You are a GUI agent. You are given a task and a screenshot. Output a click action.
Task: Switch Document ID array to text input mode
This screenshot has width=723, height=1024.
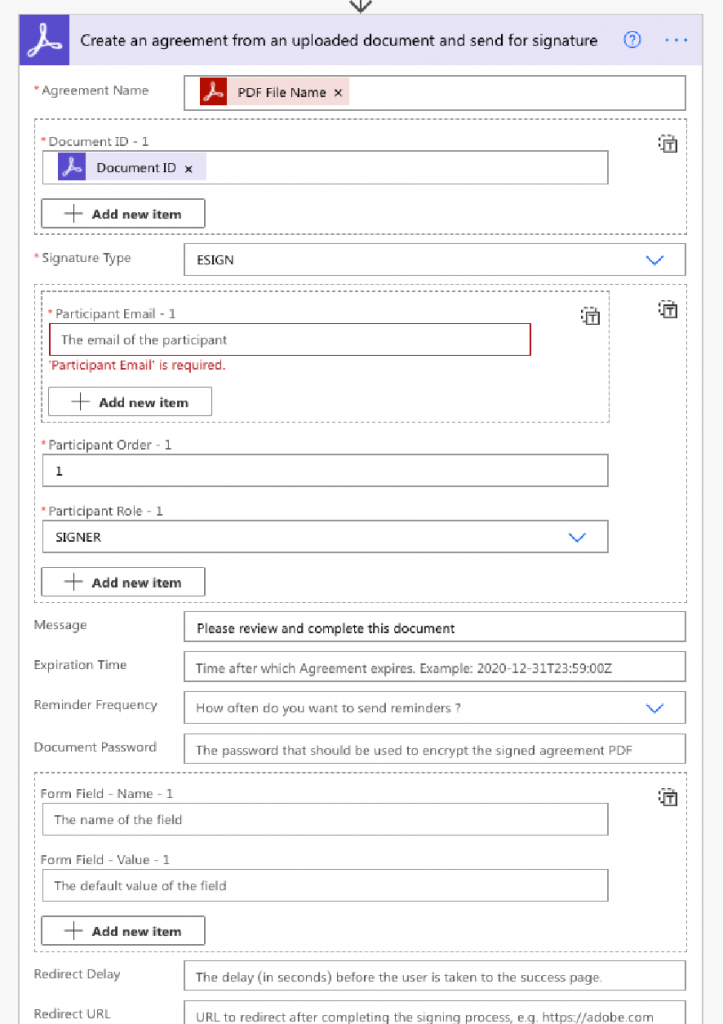(x=667, y=144)
